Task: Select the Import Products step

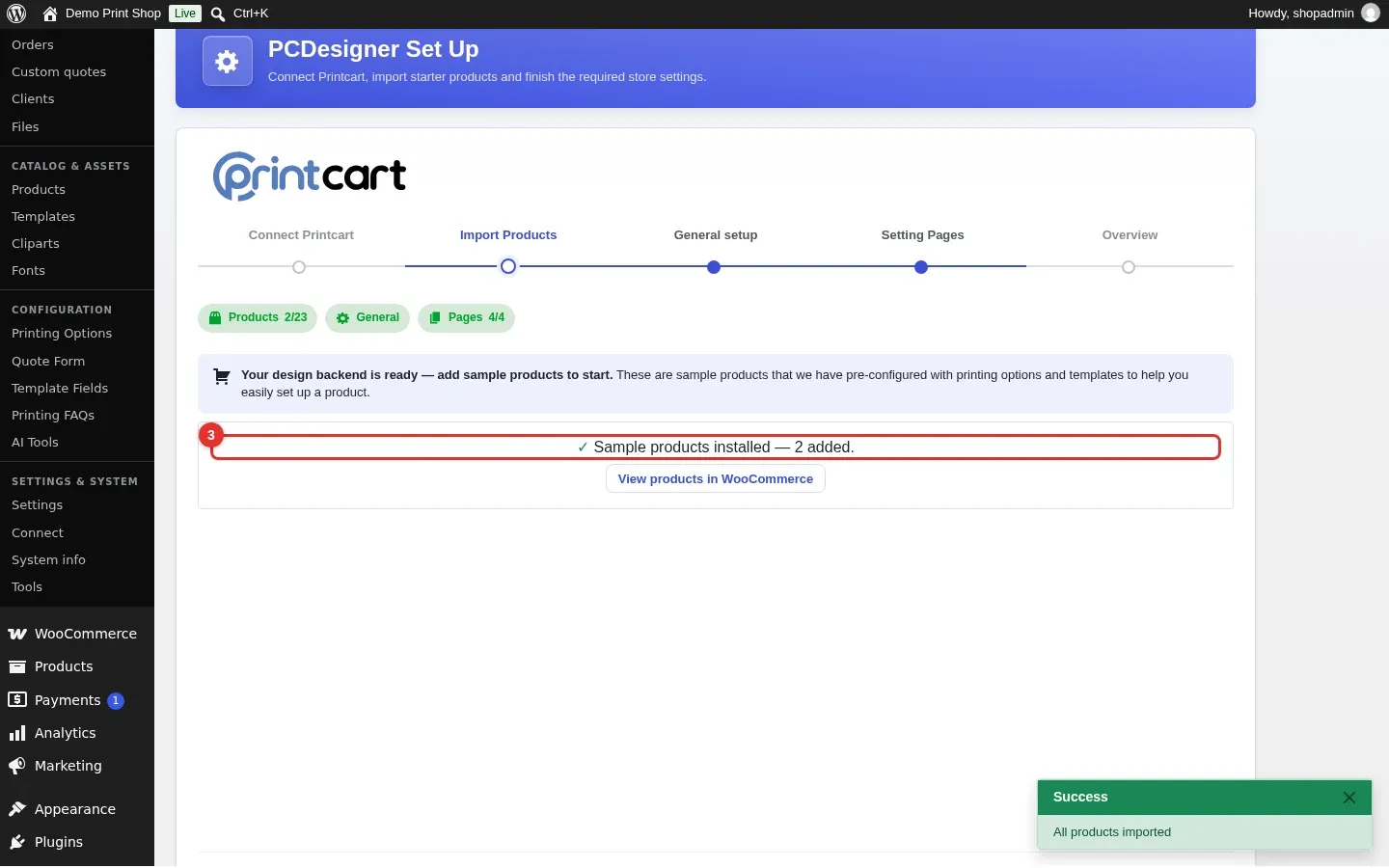Action: coord(508,235)
